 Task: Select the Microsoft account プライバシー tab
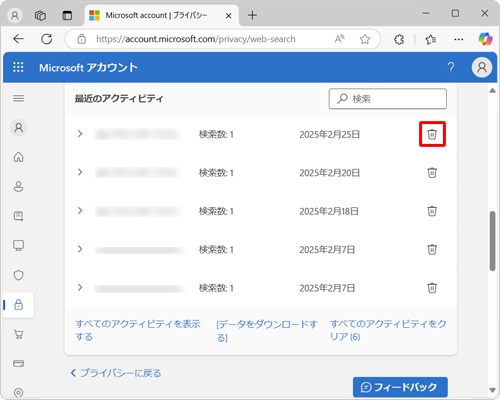(162, 15)
